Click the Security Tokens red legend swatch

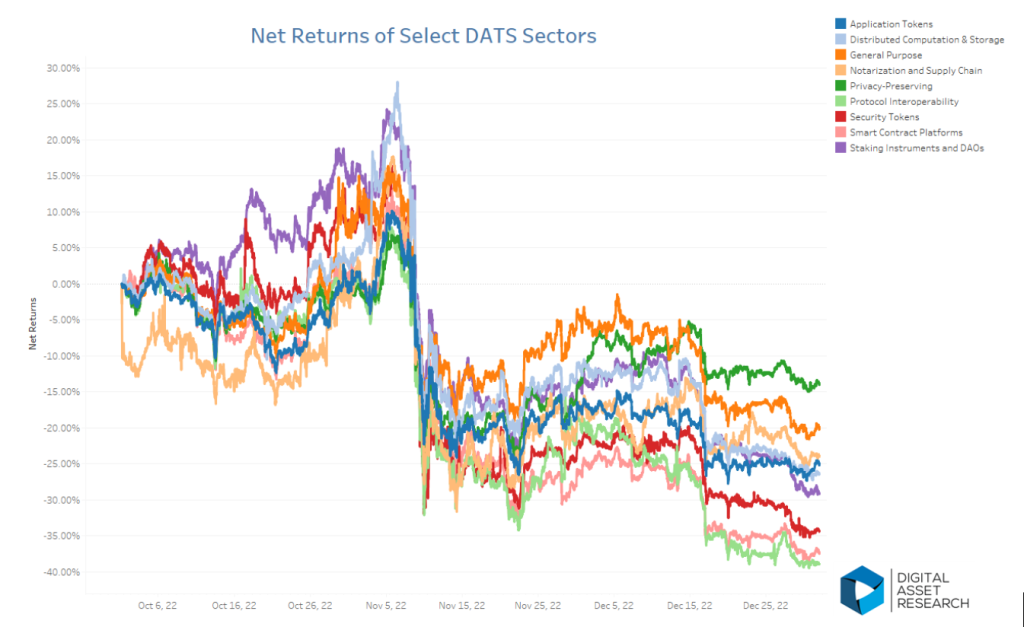(840, 116)
